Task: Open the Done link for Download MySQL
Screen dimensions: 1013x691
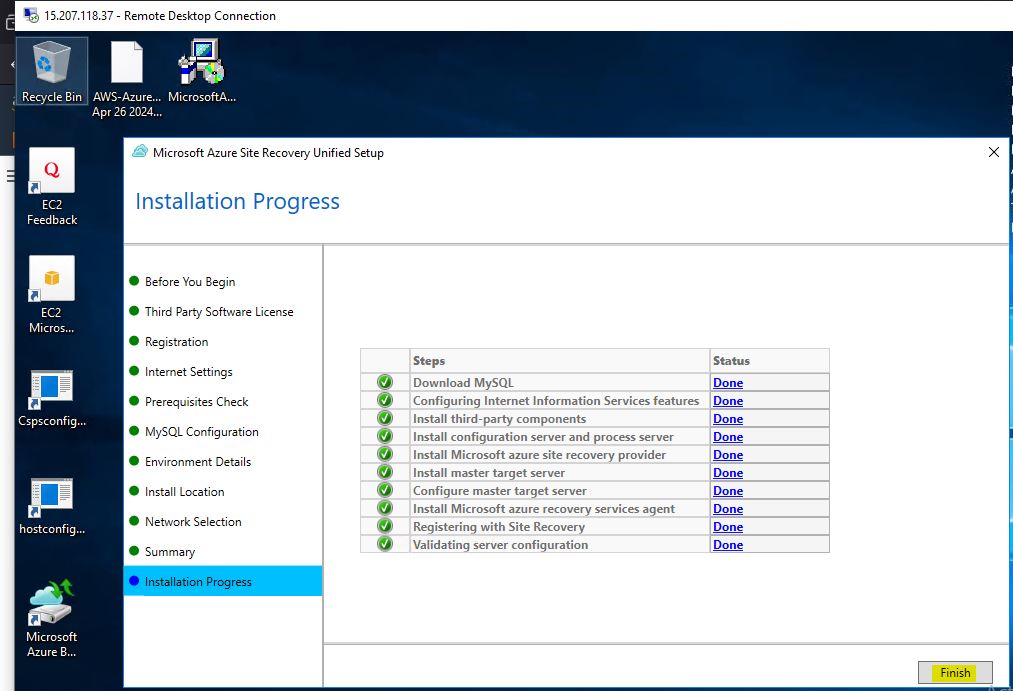Action: (728, 383)
